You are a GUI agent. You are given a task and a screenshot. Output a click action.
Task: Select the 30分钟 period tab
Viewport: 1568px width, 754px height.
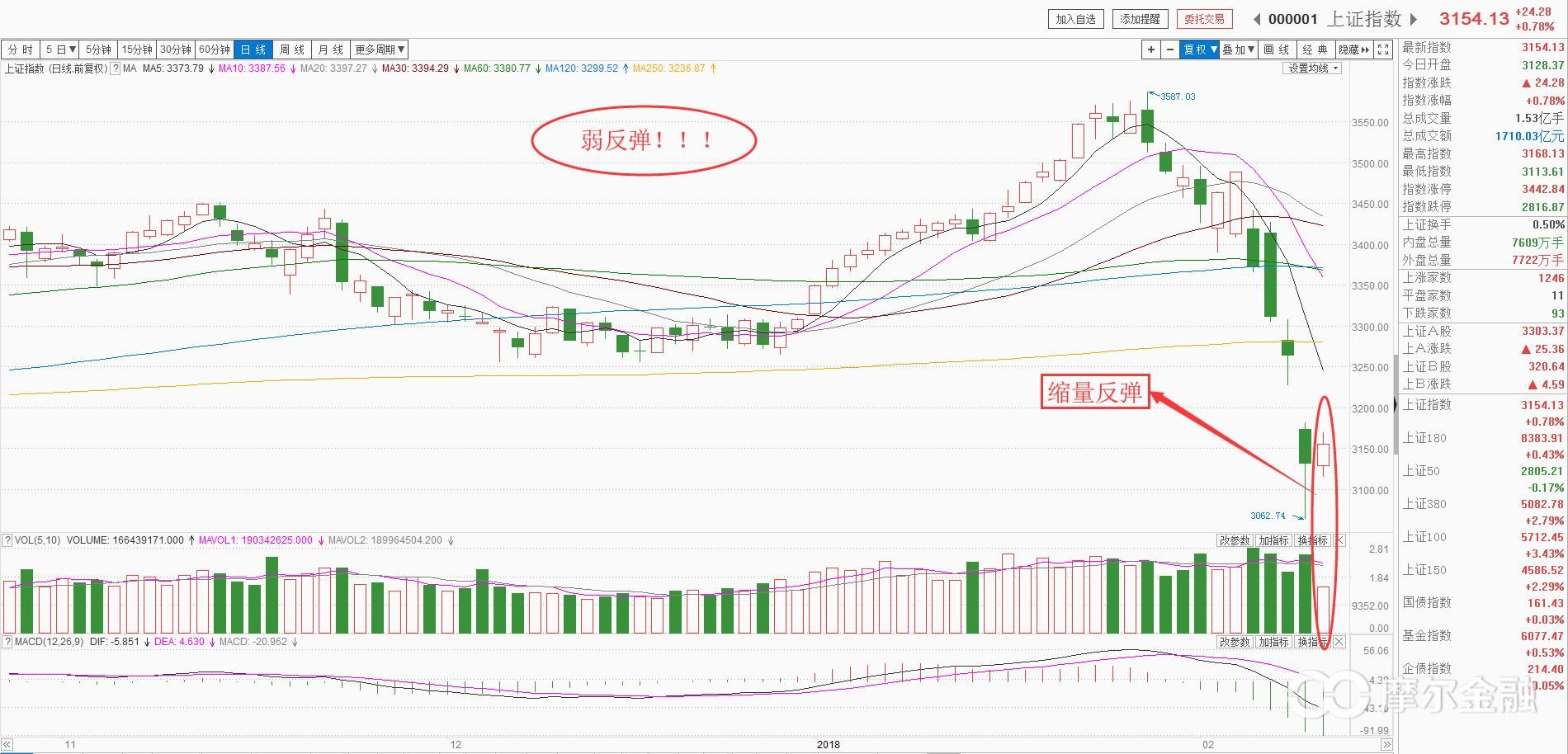point(176,49)
